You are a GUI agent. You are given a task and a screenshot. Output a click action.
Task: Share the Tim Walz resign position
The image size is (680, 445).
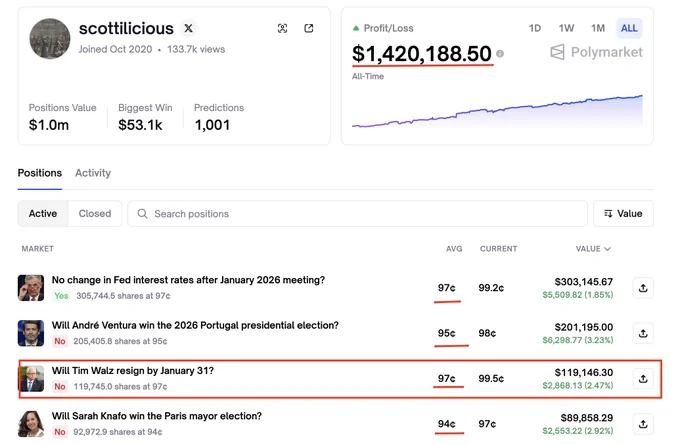coord(643,379)
